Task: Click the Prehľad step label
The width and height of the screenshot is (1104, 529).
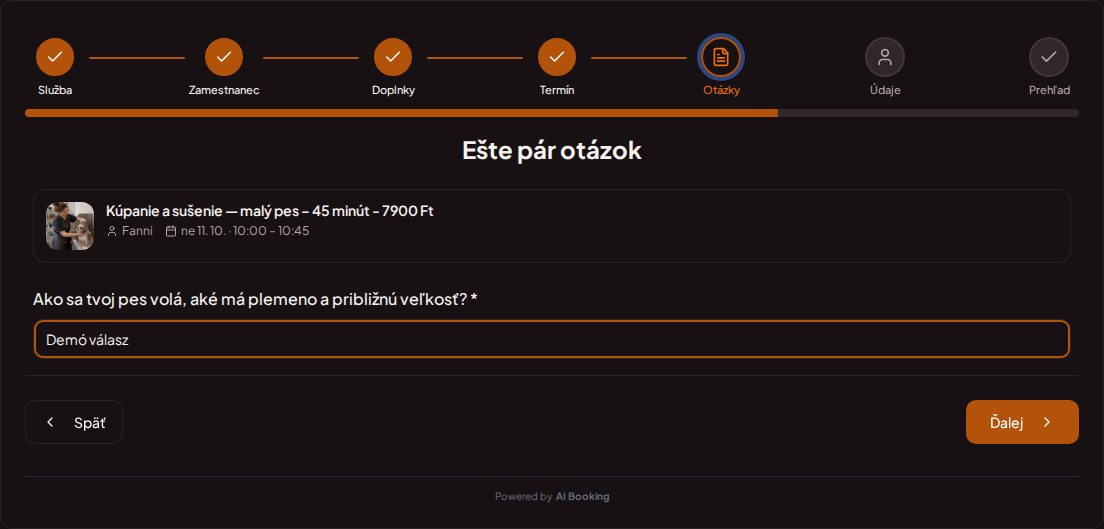Action: (1049, 90)
